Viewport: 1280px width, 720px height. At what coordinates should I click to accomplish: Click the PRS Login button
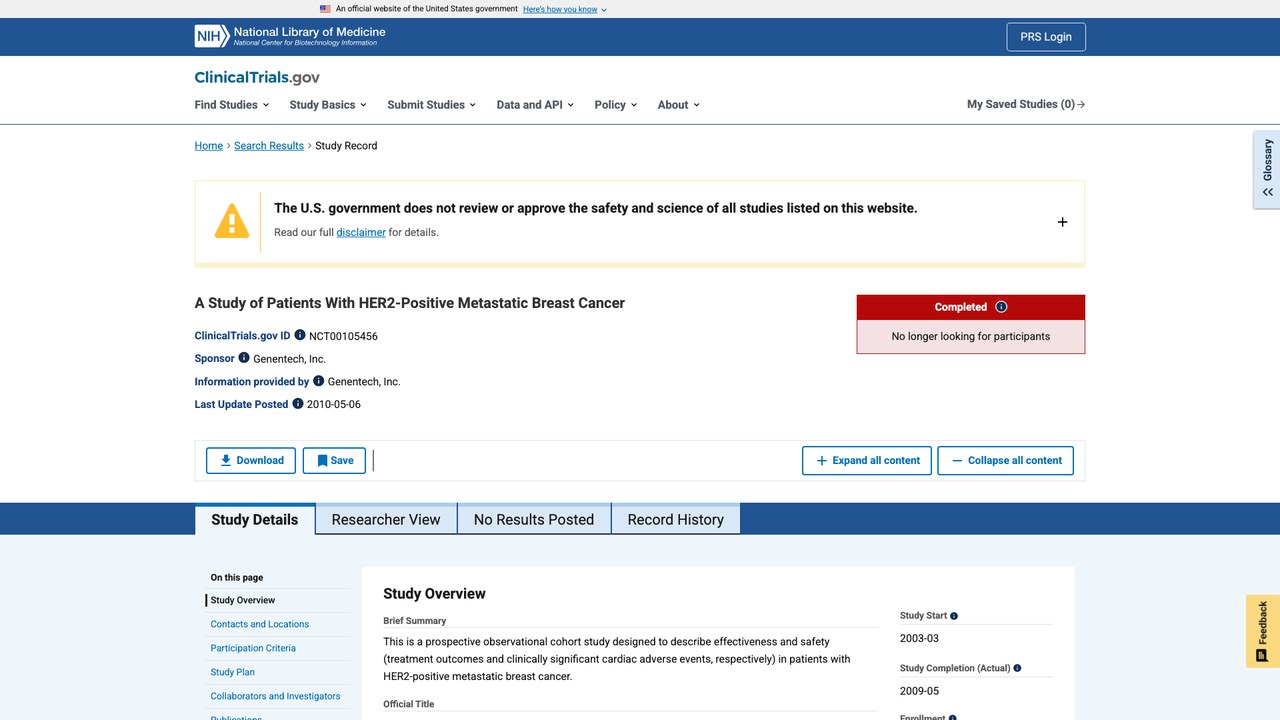pos(1046,37)
